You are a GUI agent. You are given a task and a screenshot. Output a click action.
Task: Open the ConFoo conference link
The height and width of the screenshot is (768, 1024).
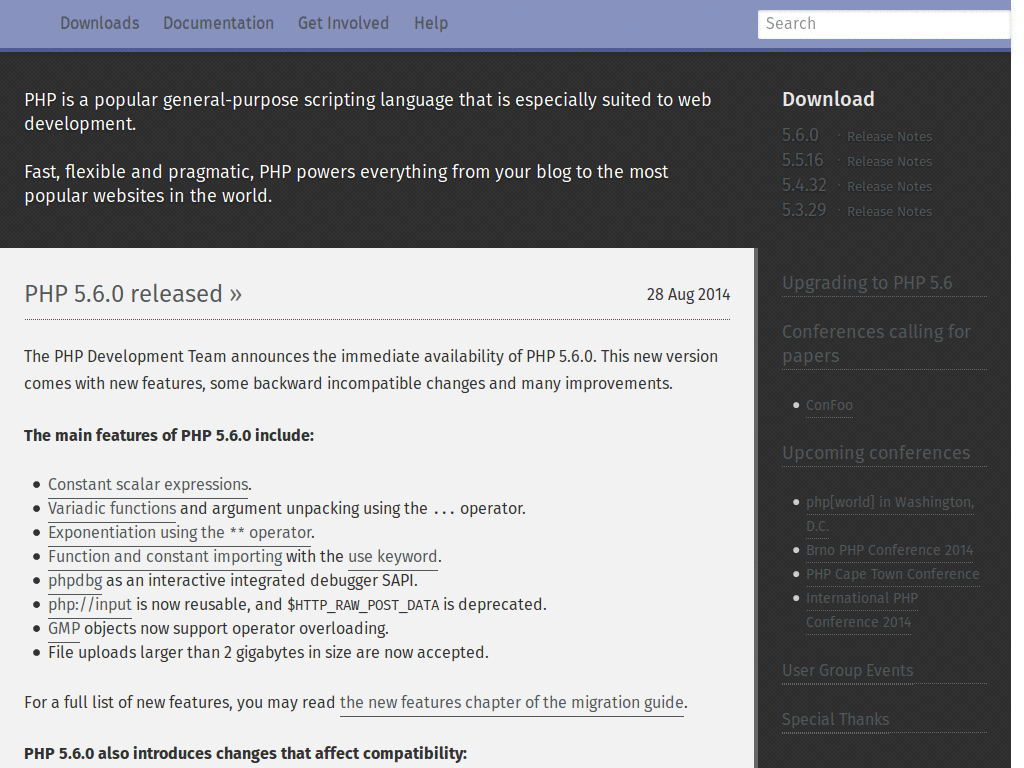click(x=829, y=405)
